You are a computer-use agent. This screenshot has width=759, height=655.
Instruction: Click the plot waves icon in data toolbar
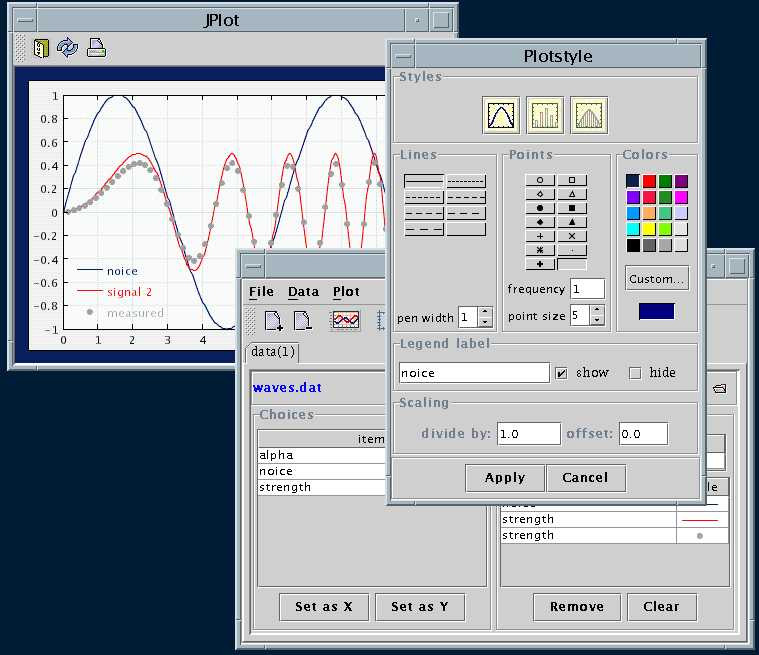[x=345, y=320]
